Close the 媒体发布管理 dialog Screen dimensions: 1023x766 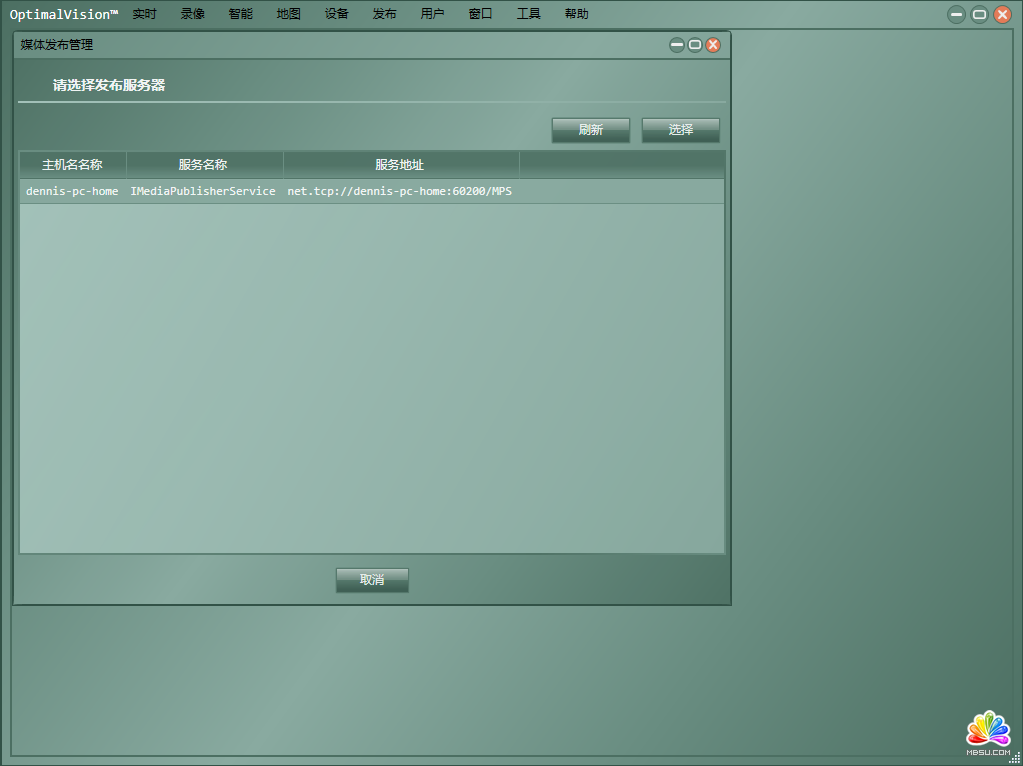tap(713, 45)
